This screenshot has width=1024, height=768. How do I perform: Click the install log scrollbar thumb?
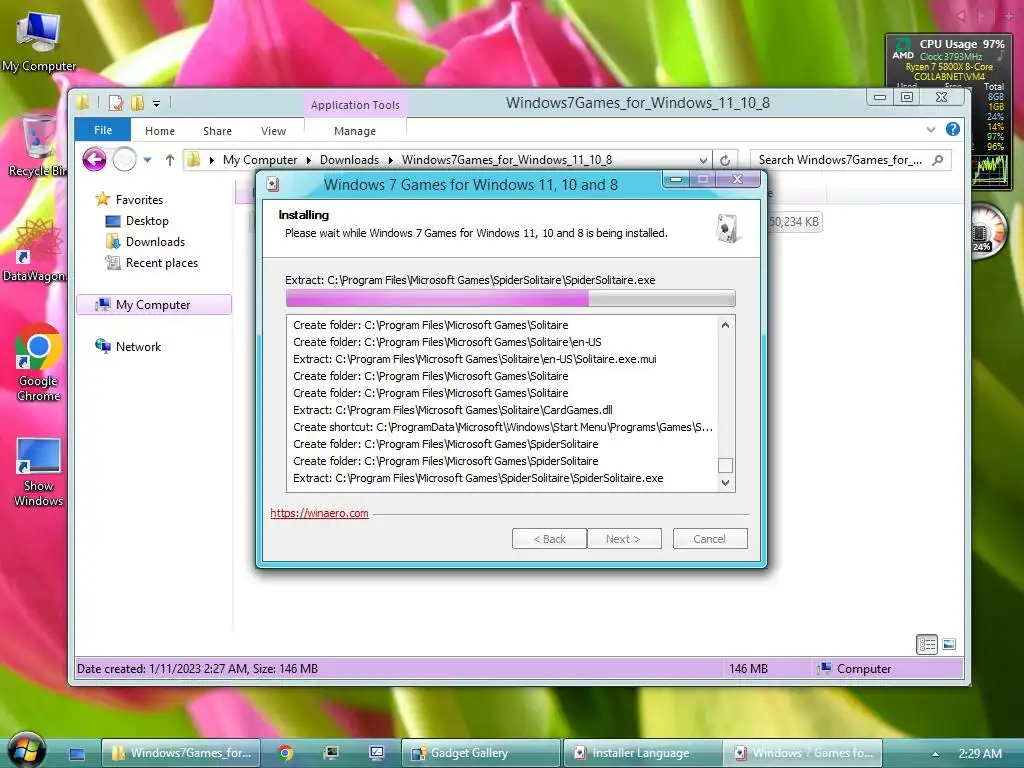pos(725,466)
